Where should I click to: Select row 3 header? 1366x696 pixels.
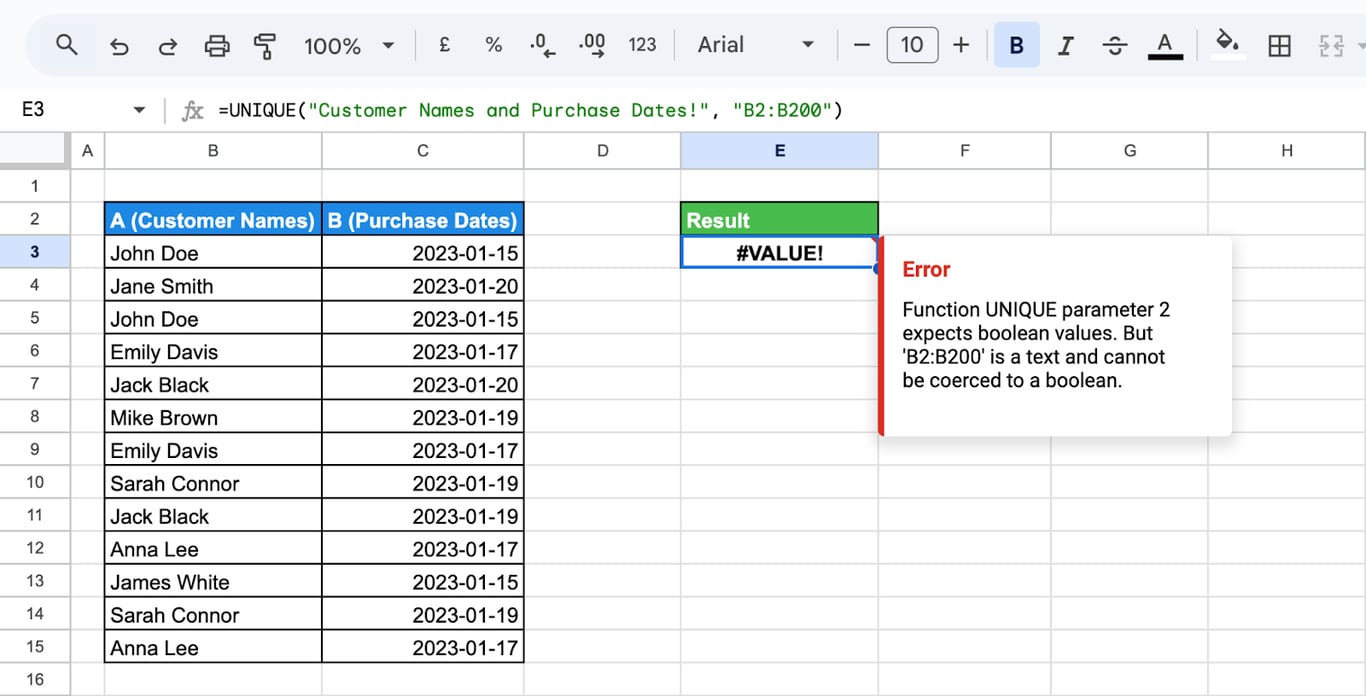pos(35,252)
